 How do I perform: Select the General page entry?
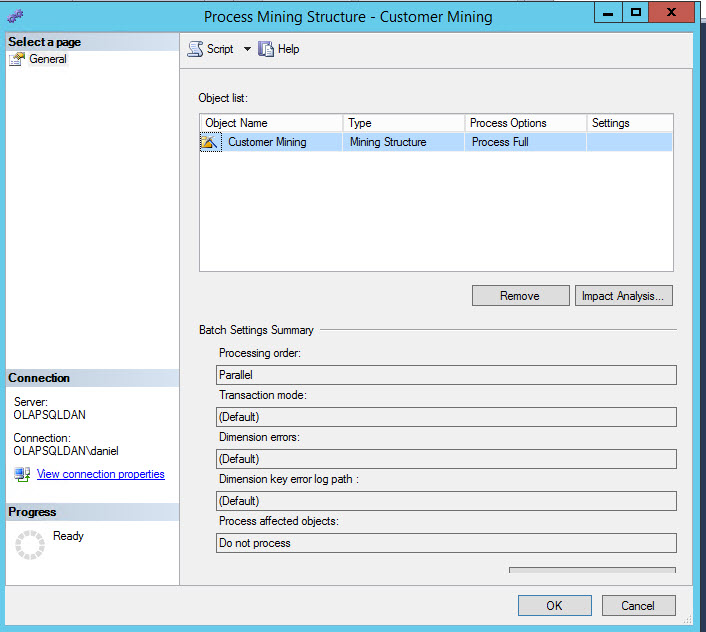coord(48,59)
